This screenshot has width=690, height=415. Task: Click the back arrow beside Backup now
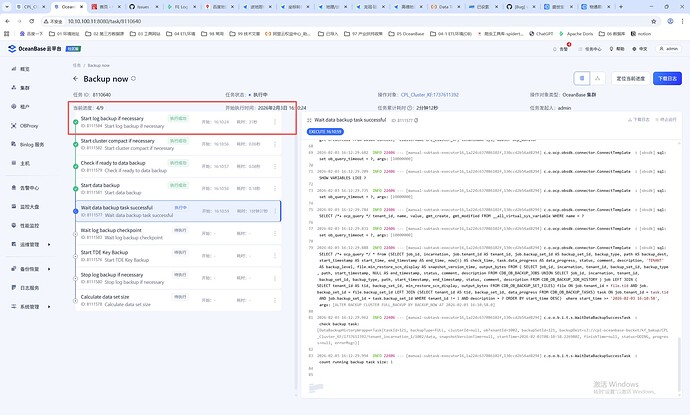tap(77, 78)
